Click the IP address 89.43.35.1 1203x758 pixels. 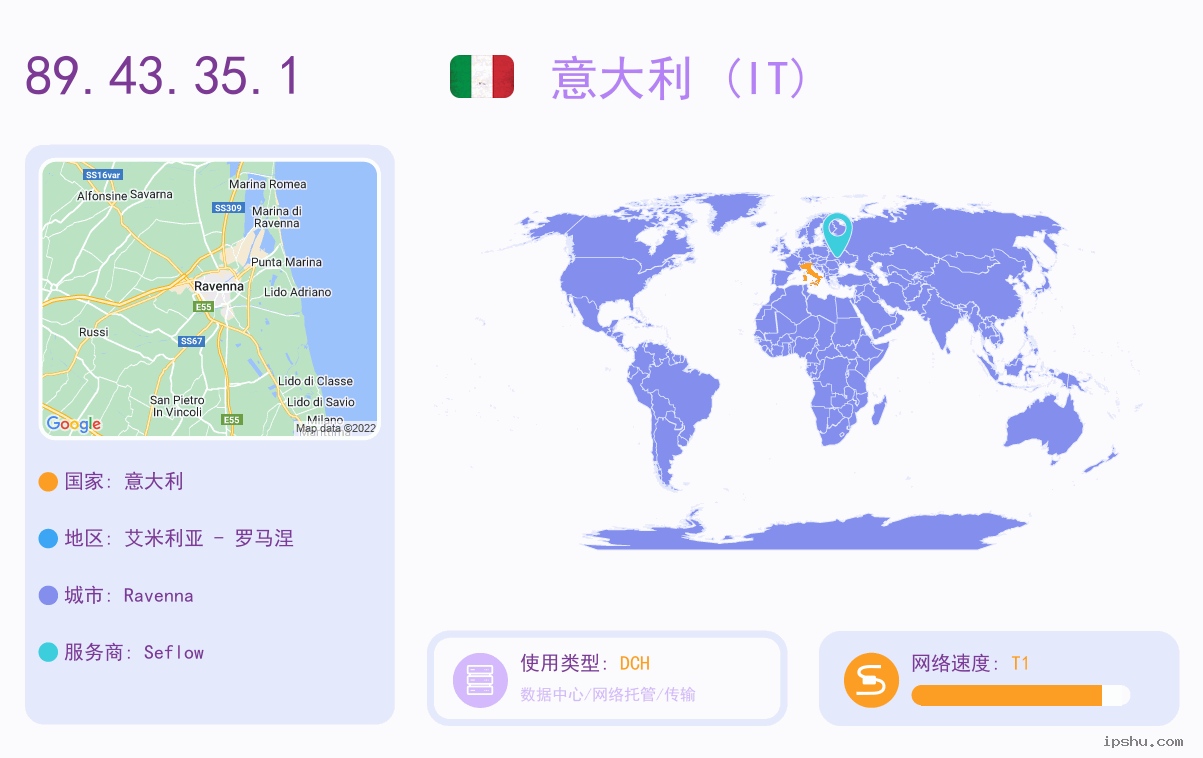[x=162, y=76]
